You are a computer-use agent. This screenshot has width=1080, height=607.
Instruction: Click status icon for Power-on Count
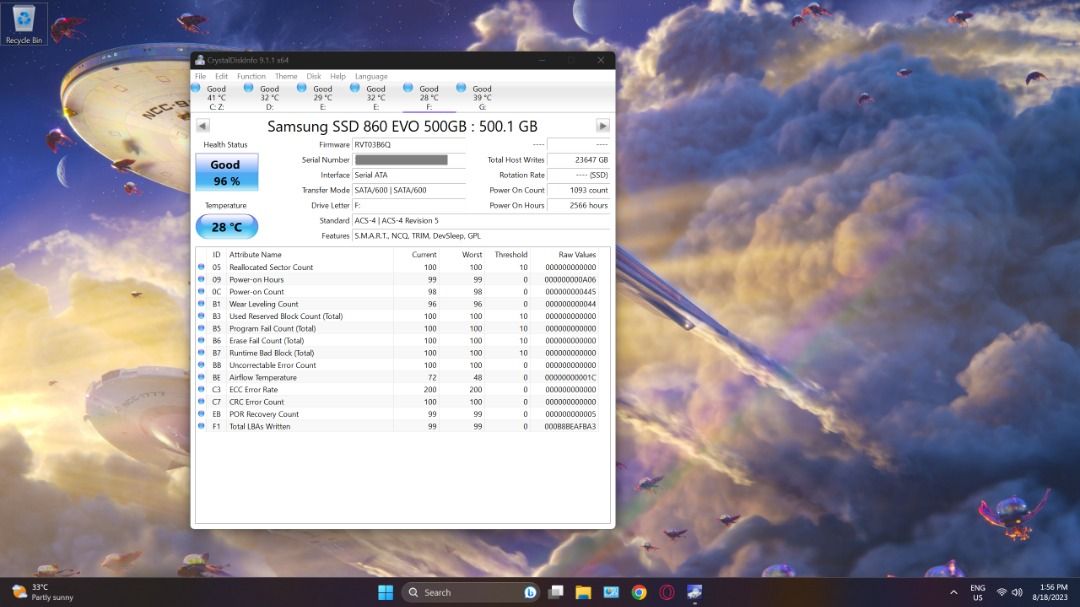[201, 291]
